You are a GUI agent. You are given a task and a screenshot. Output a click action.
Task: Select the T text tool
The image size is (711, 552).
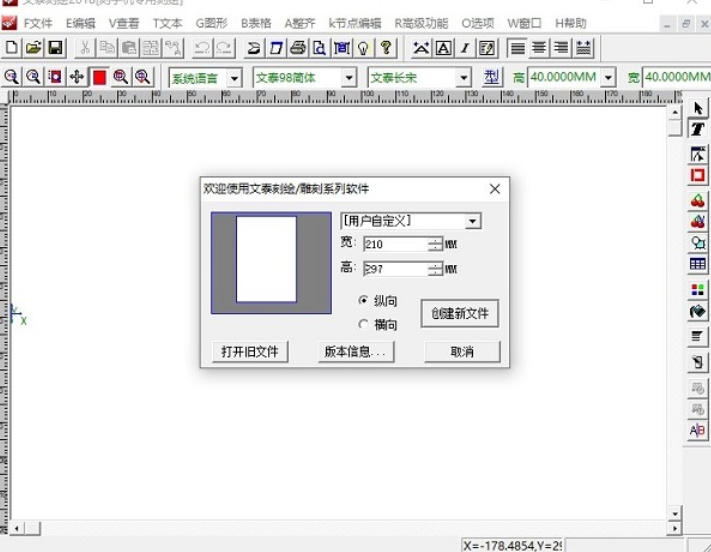[698, 129]
